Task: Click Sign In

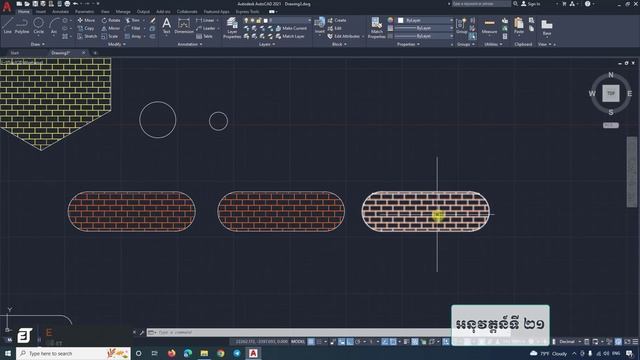Action: point(531,4)
